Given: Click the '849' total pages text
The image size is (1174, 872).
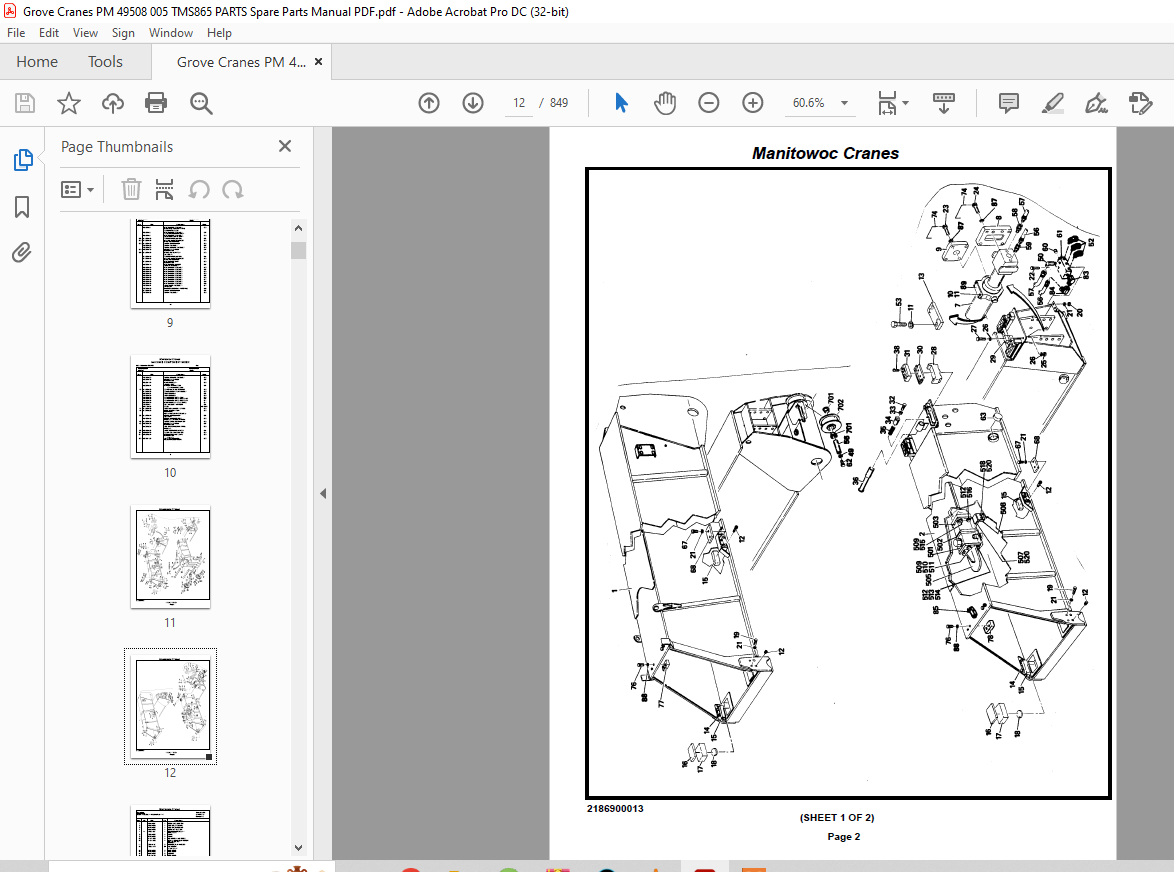Looking at the screenshot, I should (559, 103).
